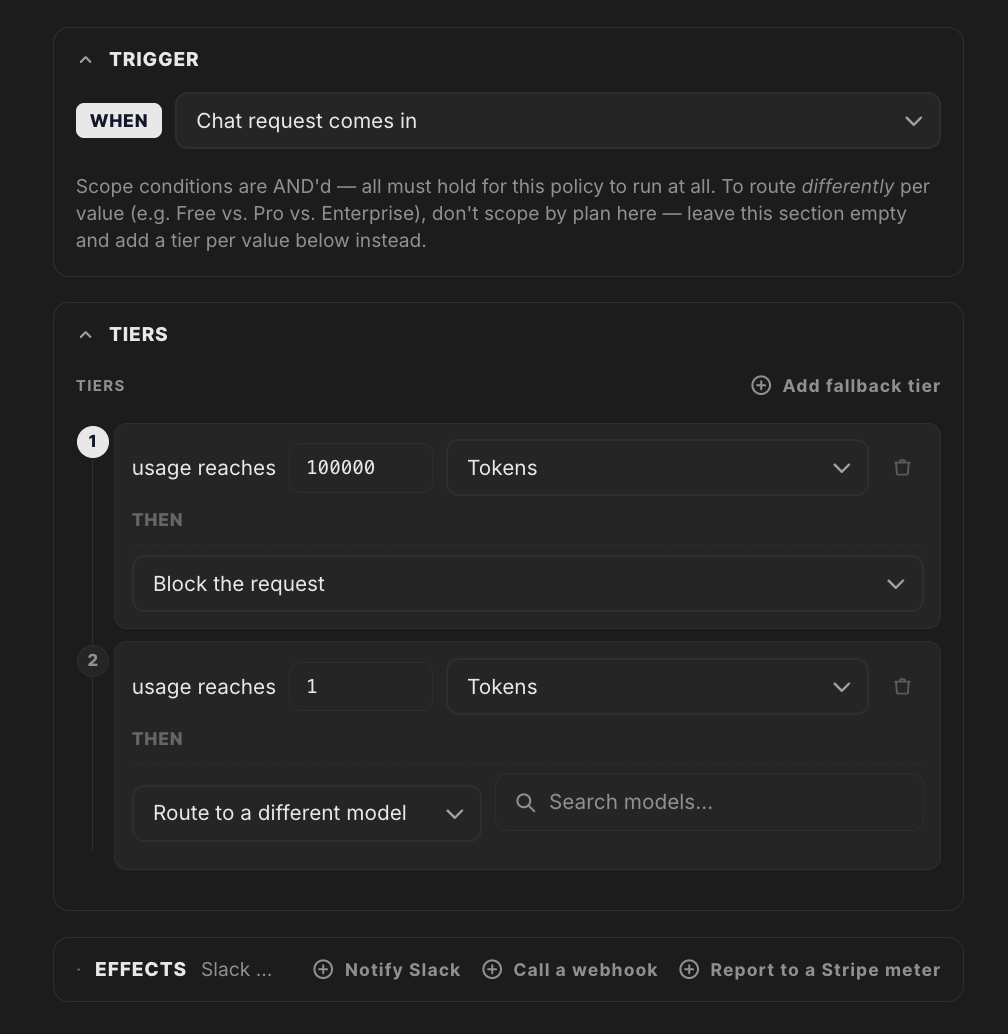Click the WHEN badge
1008x1034 pixels.
tap(119, 121)
